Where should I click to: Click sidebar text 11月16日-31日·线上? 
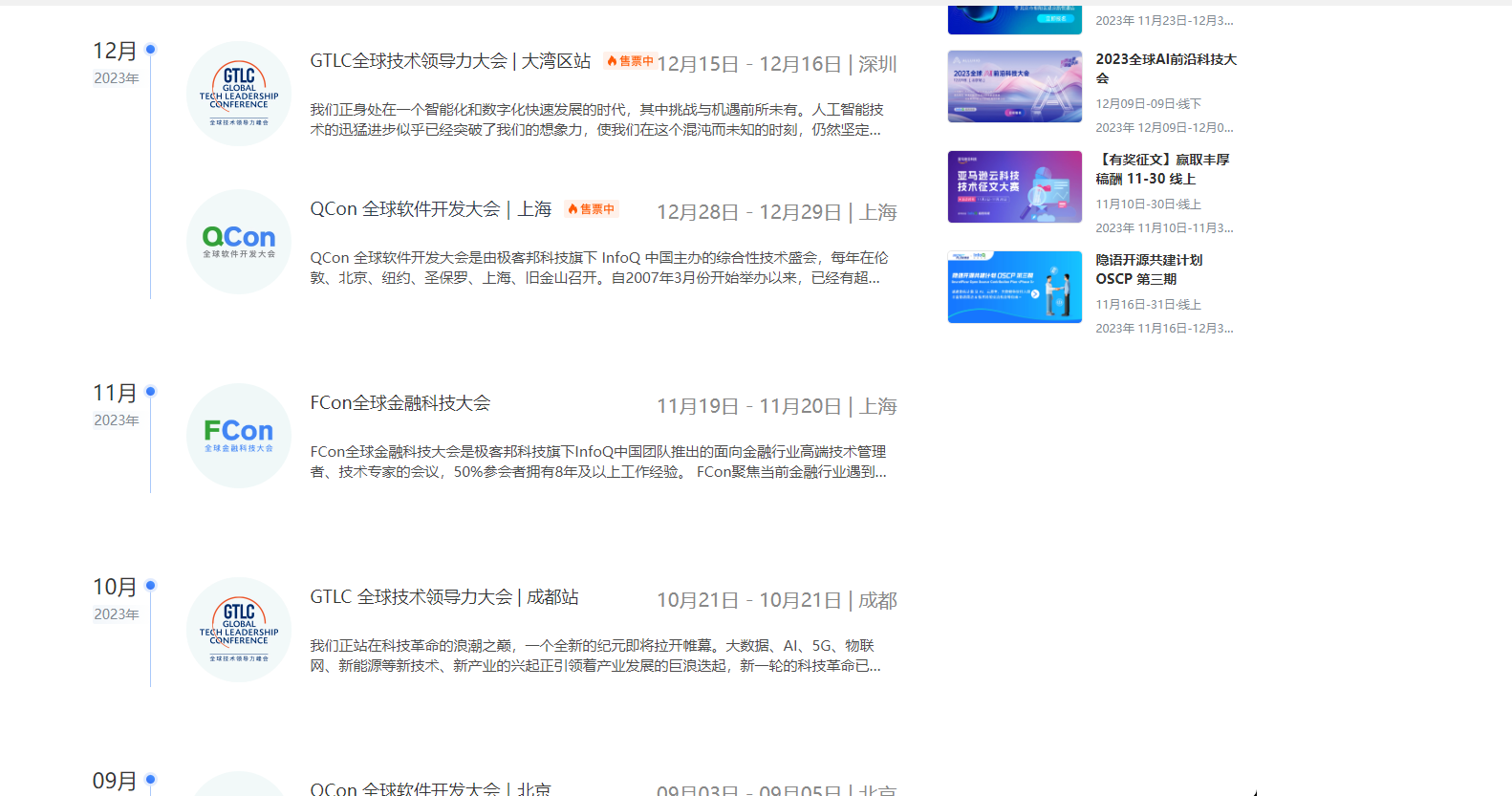[1149, 305]
